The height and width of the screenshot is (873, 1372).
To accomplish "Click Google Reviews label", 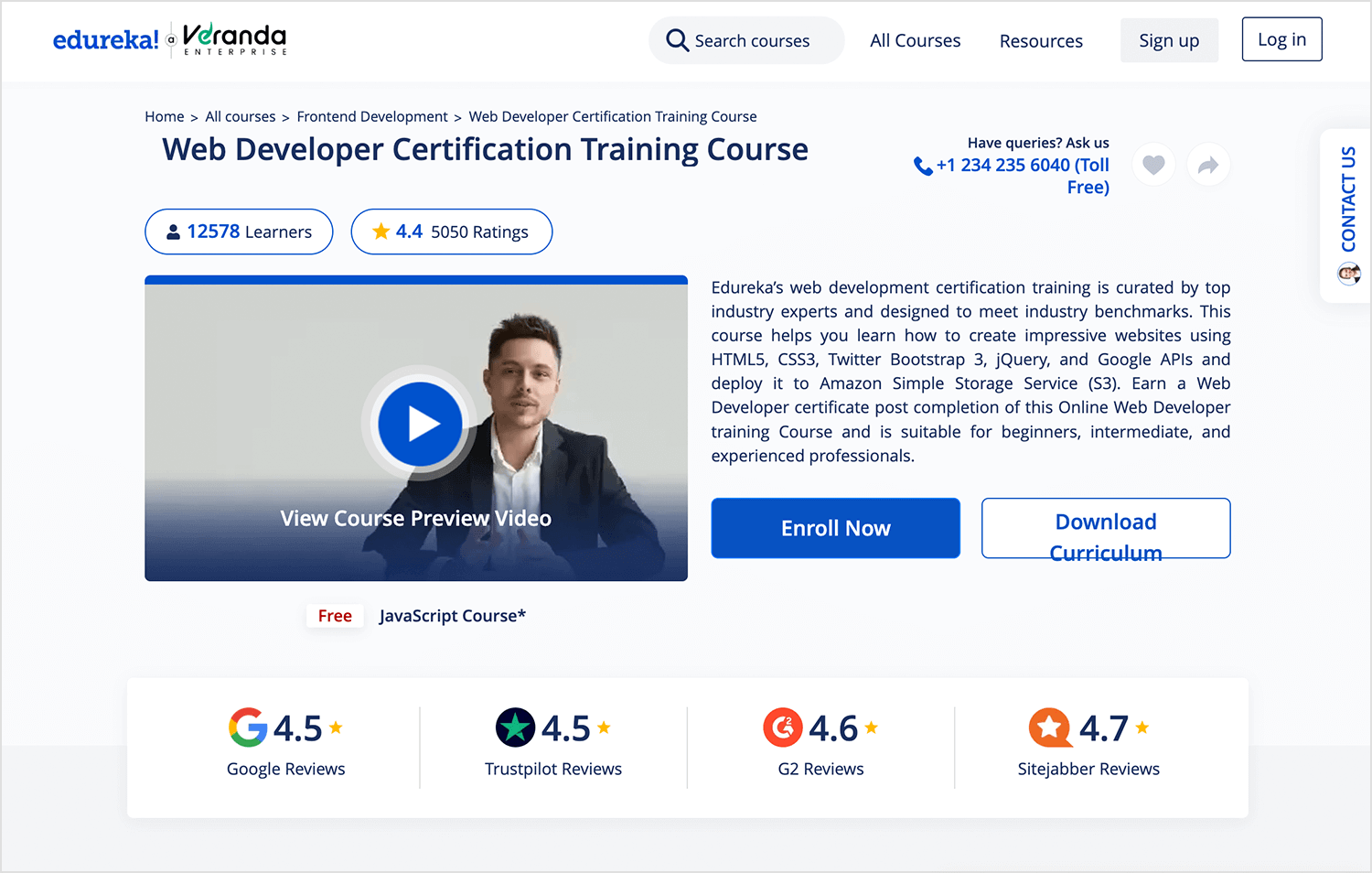I will [286, 769].
